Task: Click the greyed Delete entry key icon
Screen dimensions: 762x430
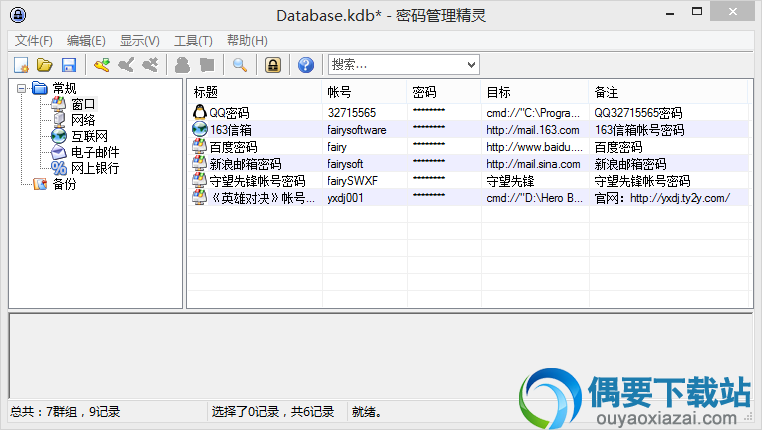Action: (150, 65)
